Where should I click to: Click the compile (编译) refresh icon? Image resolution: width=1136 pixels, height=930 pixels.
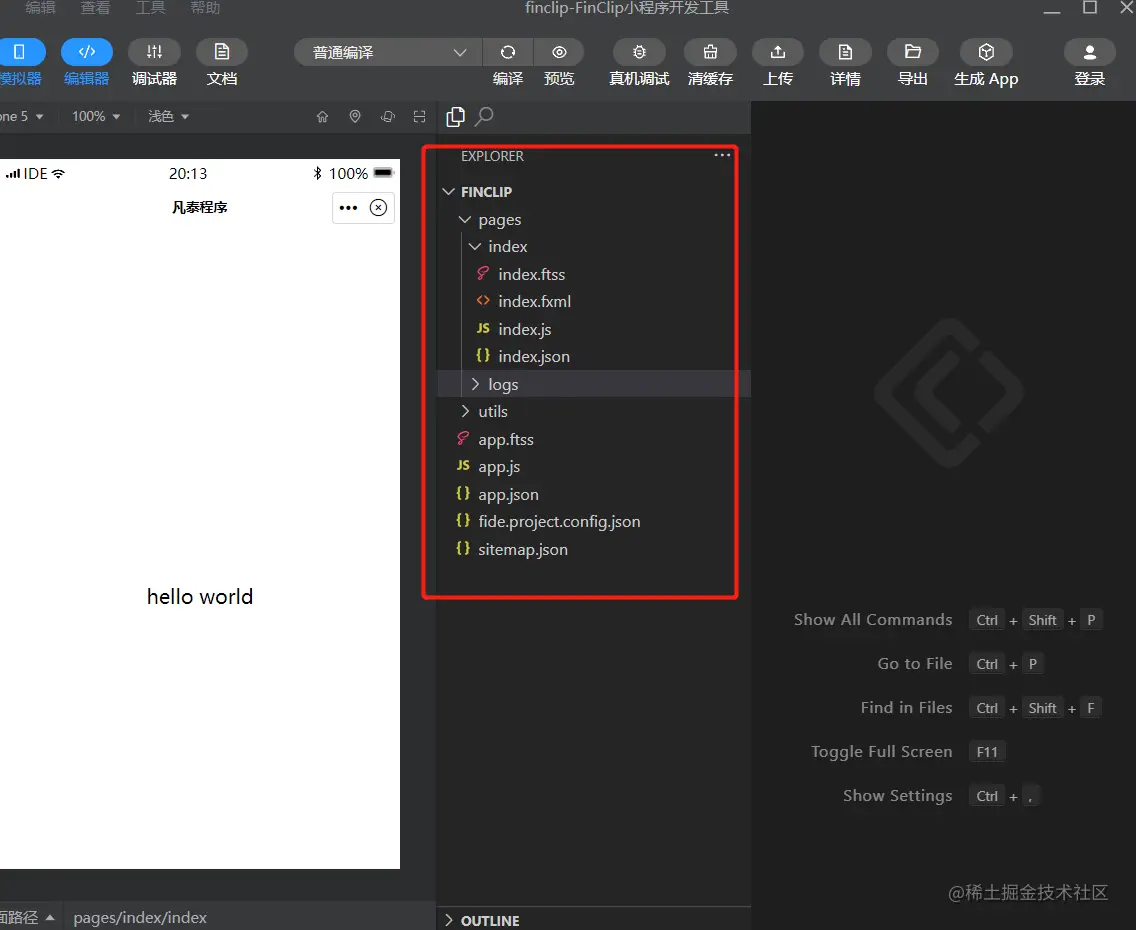(508, 52)
